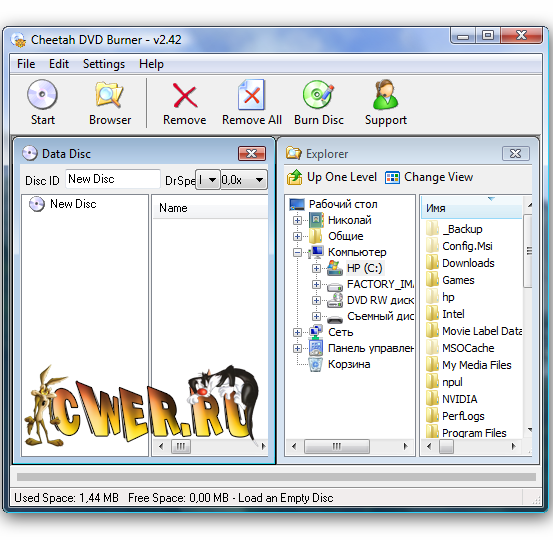Click the Николай user folder icon
Viewport: 554px width, 540px height.
coord(316,220)
